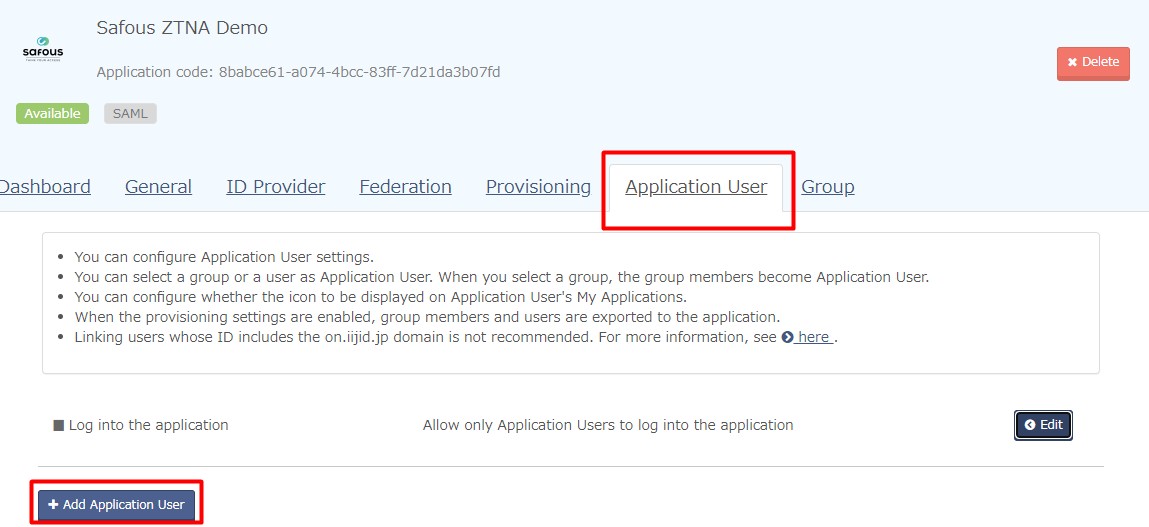
Task: Switch to the General tab
Action: (158, 187)
